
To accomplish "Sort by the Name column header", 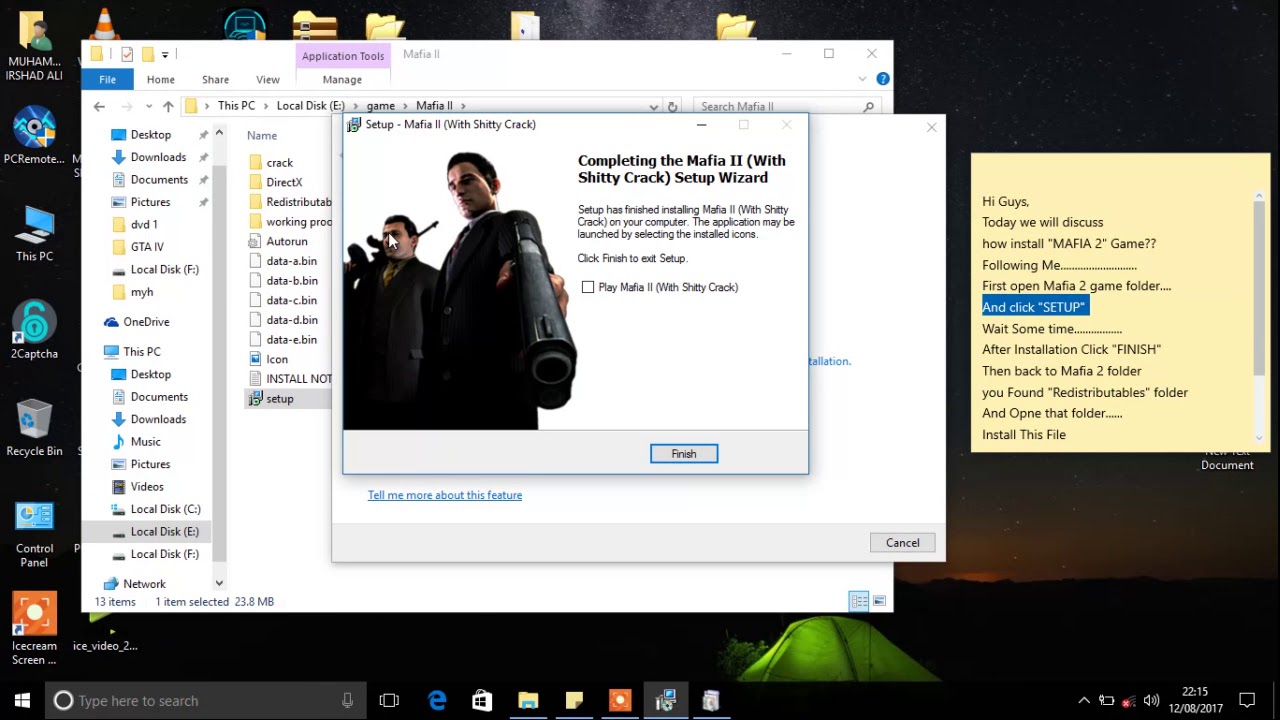I will tap(262, 135).
